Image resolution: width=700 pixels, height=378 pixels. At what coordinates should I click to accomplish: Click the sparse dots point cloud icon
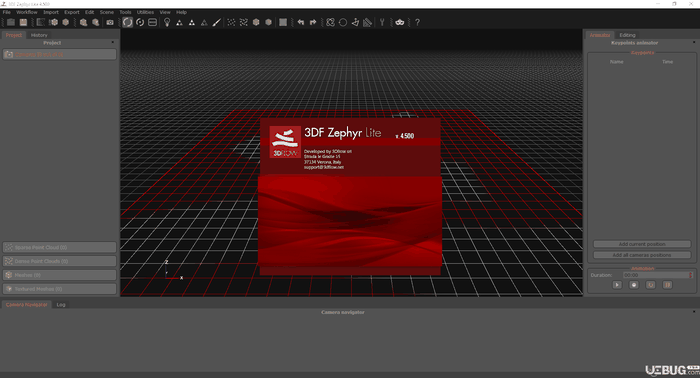231,22
